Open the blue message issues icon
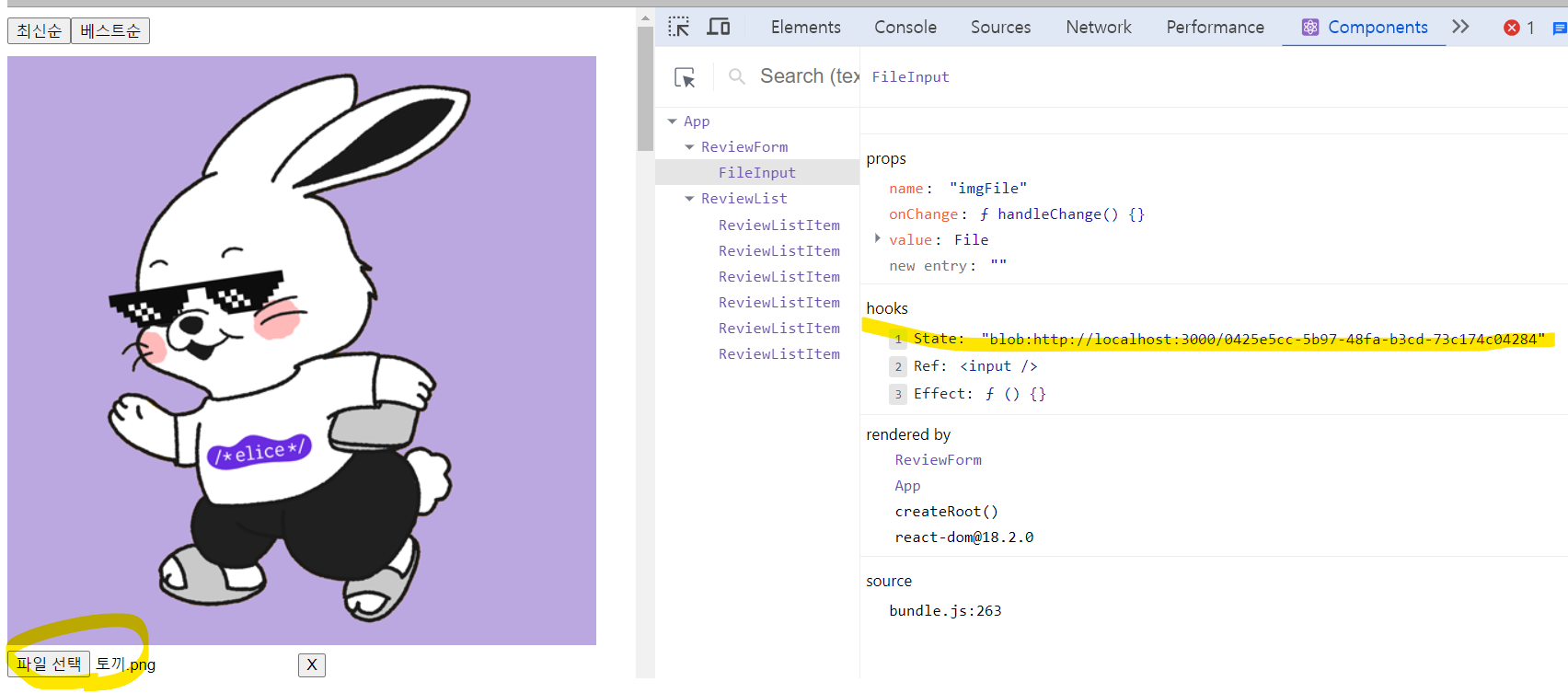The image size is (1568, 693). point(1559,29)
